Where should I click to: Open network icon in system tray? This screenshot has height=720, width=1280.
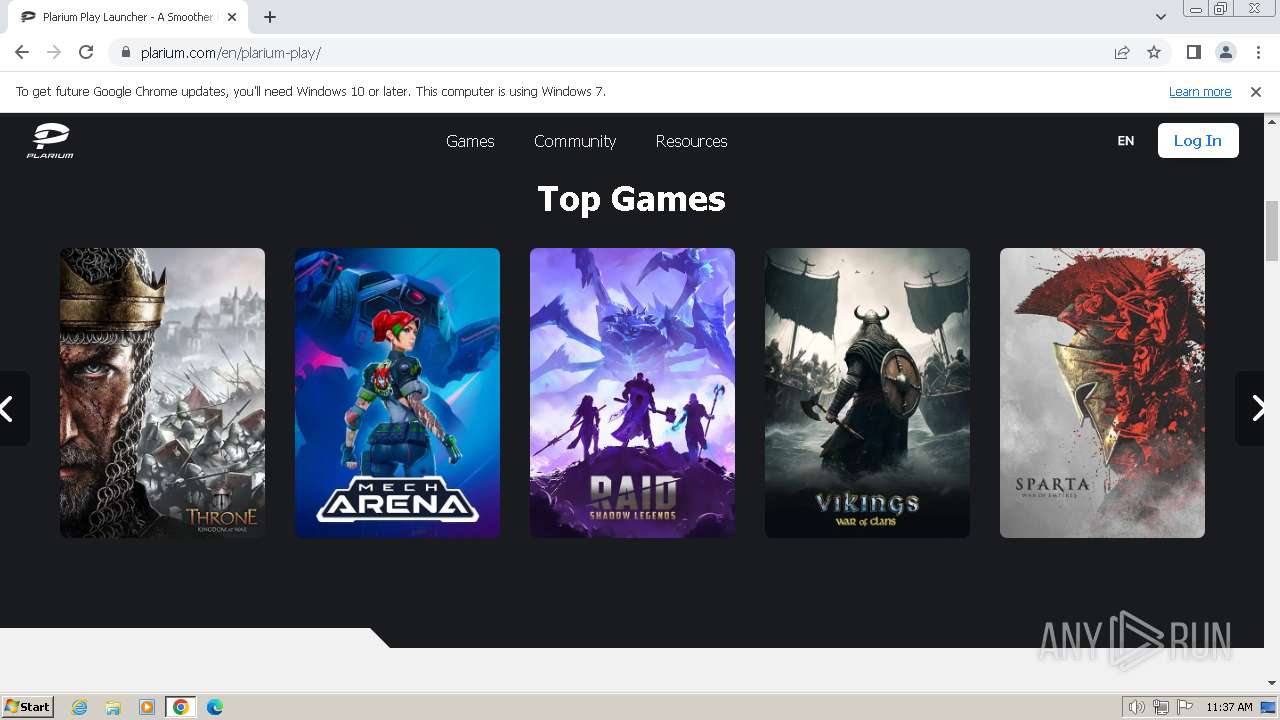click(1161, 707)
